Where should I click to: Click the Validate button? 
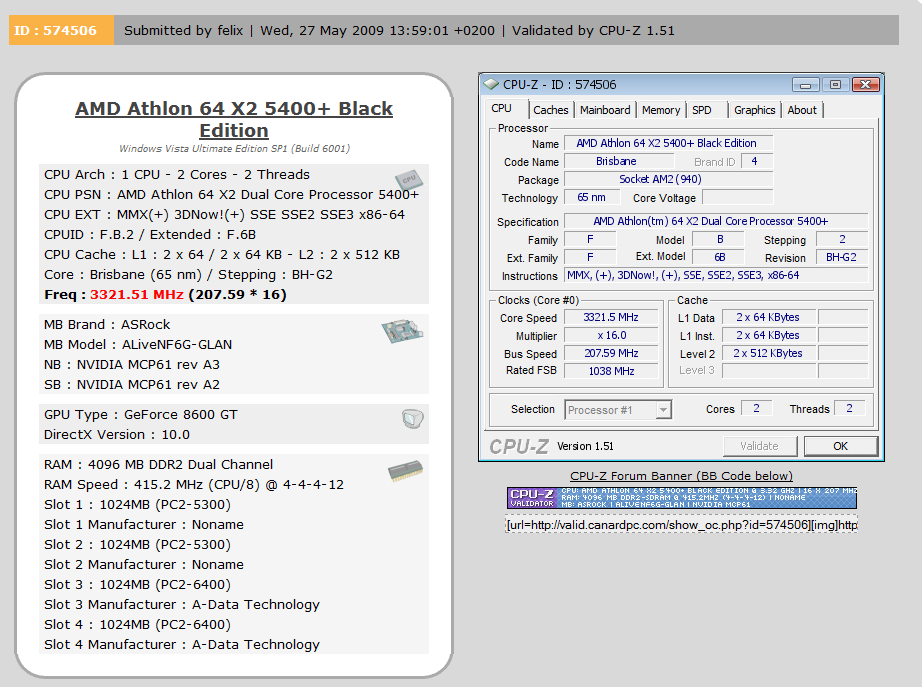coord(760,446)
